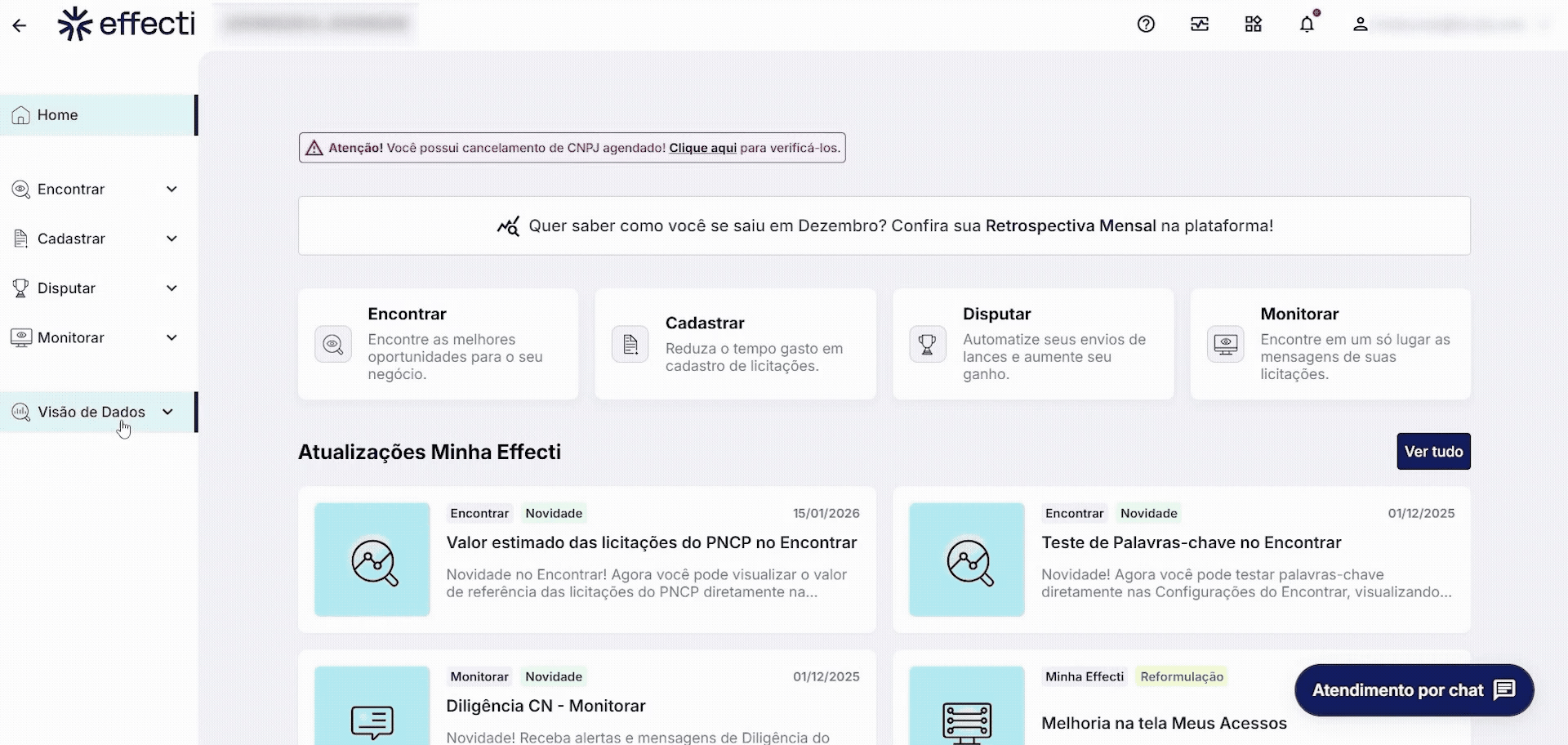Click the help question mark icon
Screen dimensions: 1568x745
point(1146,25)
